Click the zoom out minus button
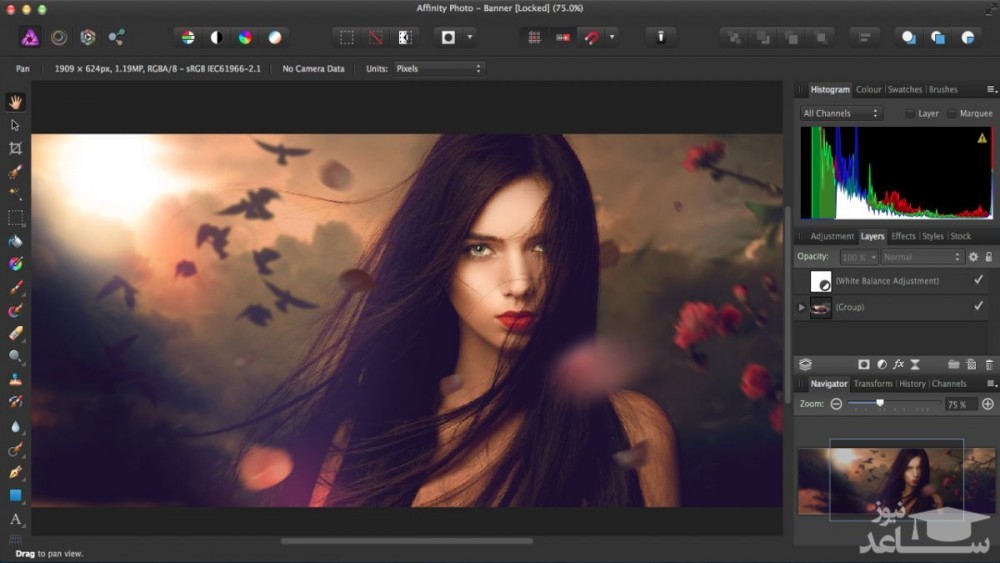 [836, 404]
